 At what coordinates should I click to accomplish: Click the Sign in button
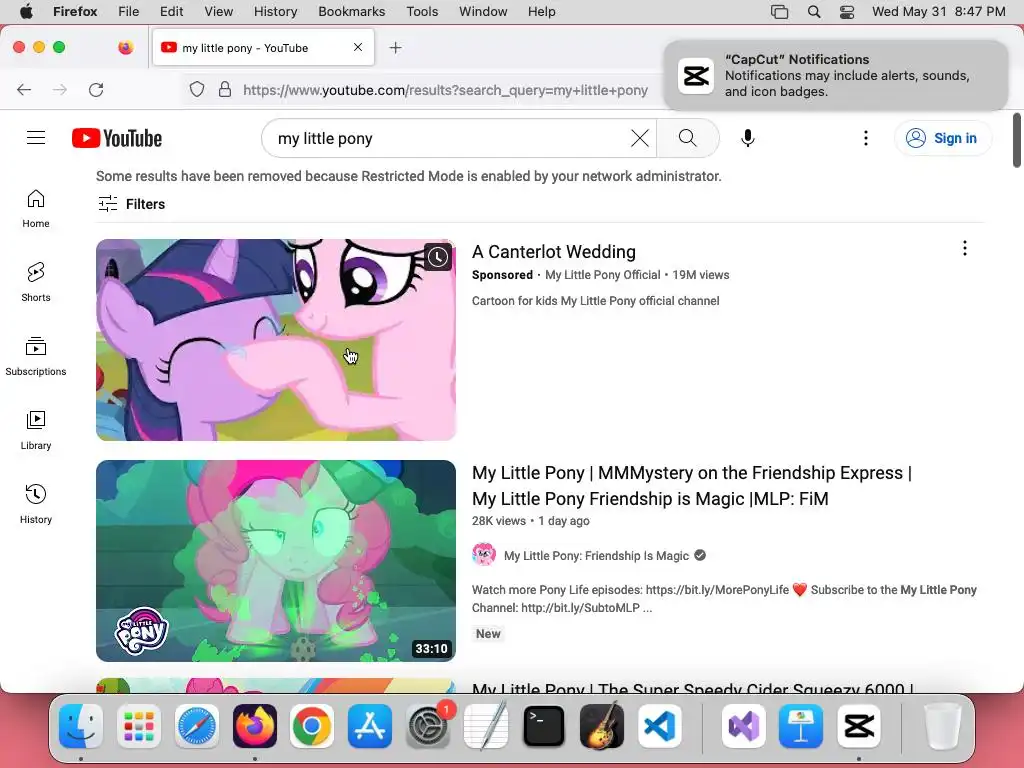(943, 138)
